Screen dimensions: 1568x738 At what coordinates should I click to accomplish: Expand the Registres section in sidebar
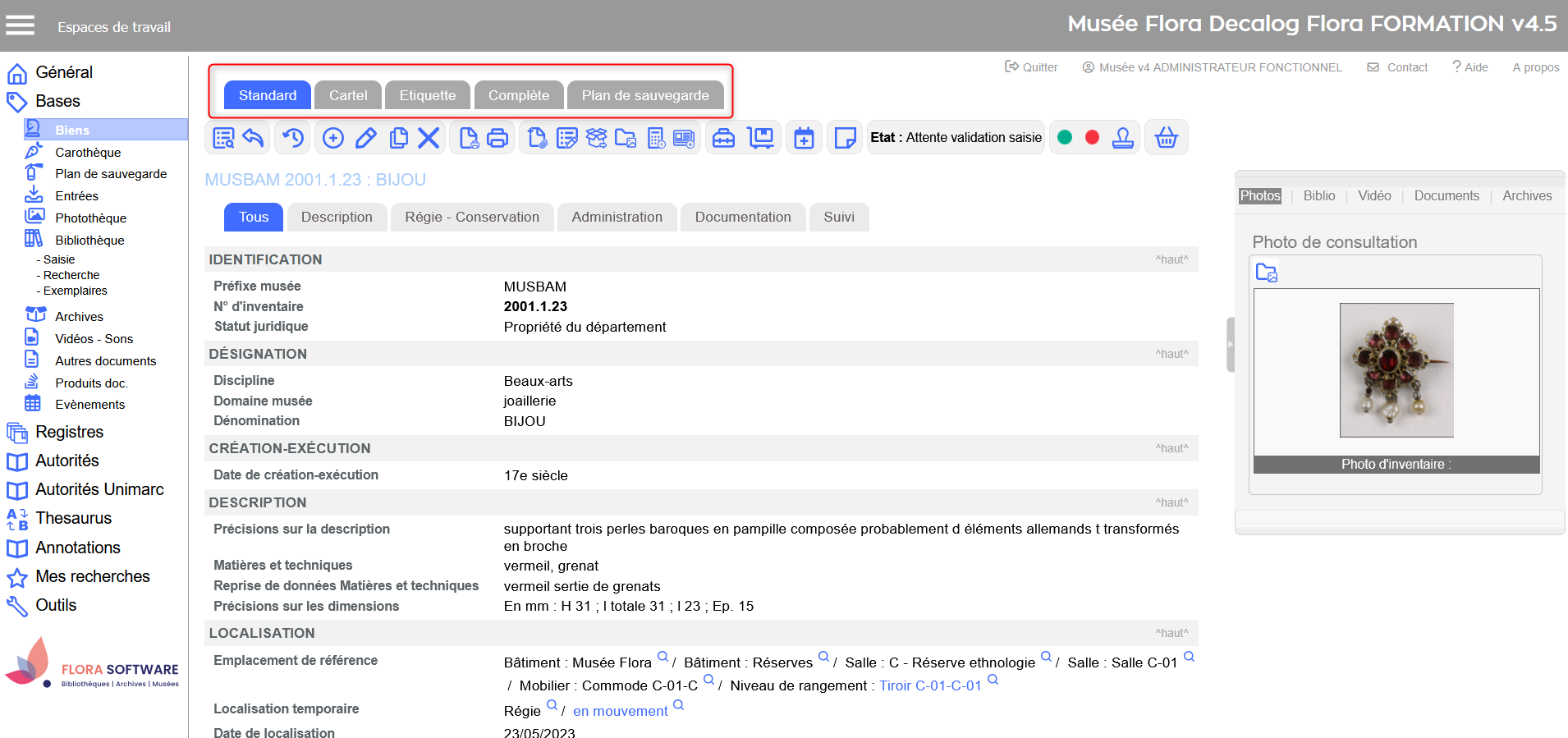69,432
